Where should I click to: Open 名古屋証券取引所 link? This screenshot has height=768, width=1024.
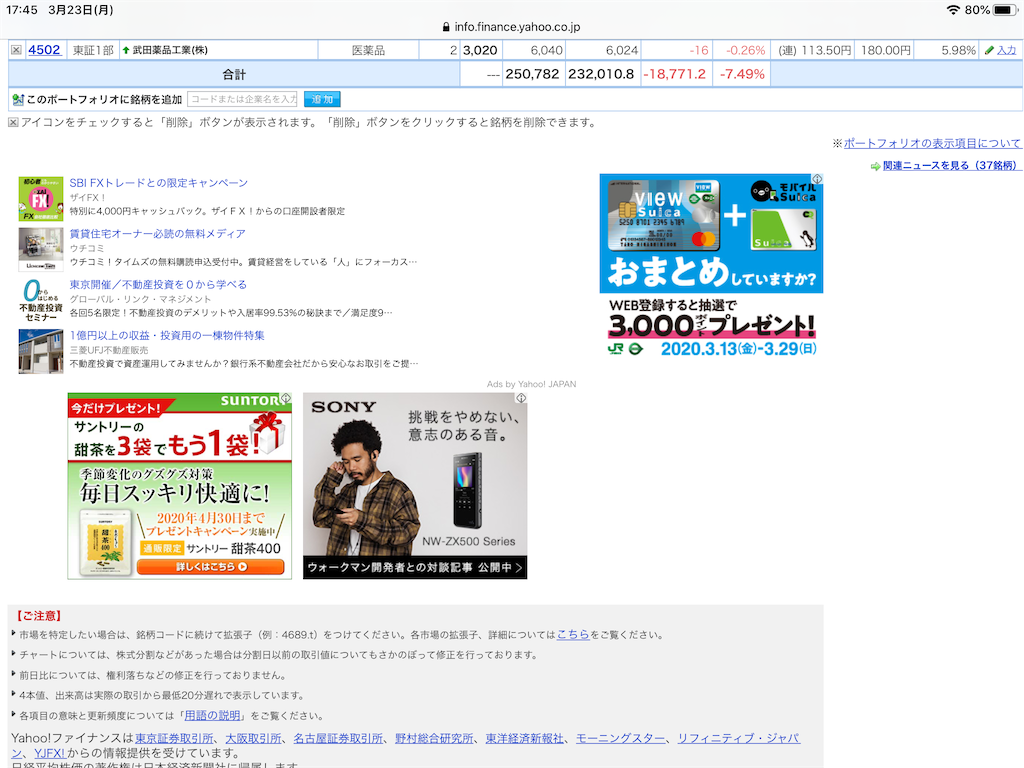pyautogui.click(x=338, y=738)
